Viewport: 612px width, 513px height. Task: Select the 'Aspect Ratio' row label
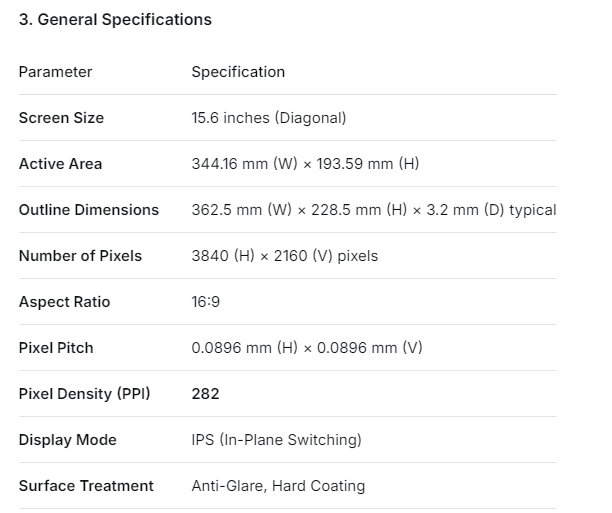click(64, 302)
